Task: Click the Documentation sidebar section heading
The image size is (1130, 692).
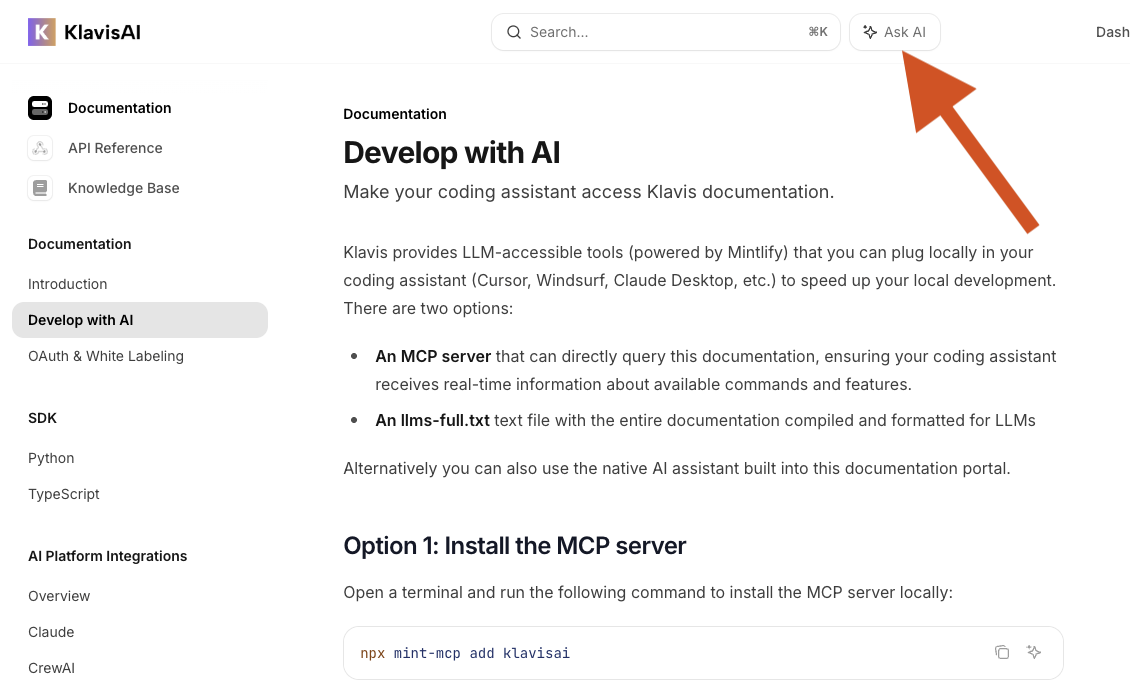Action: (x=80, y=244)
